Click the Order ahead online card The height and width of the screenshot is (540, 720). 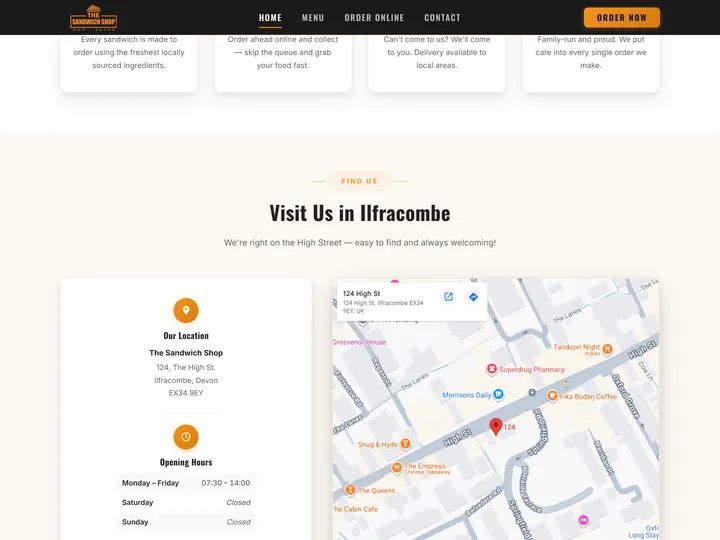pyautogui.click(x=283, y=61)
